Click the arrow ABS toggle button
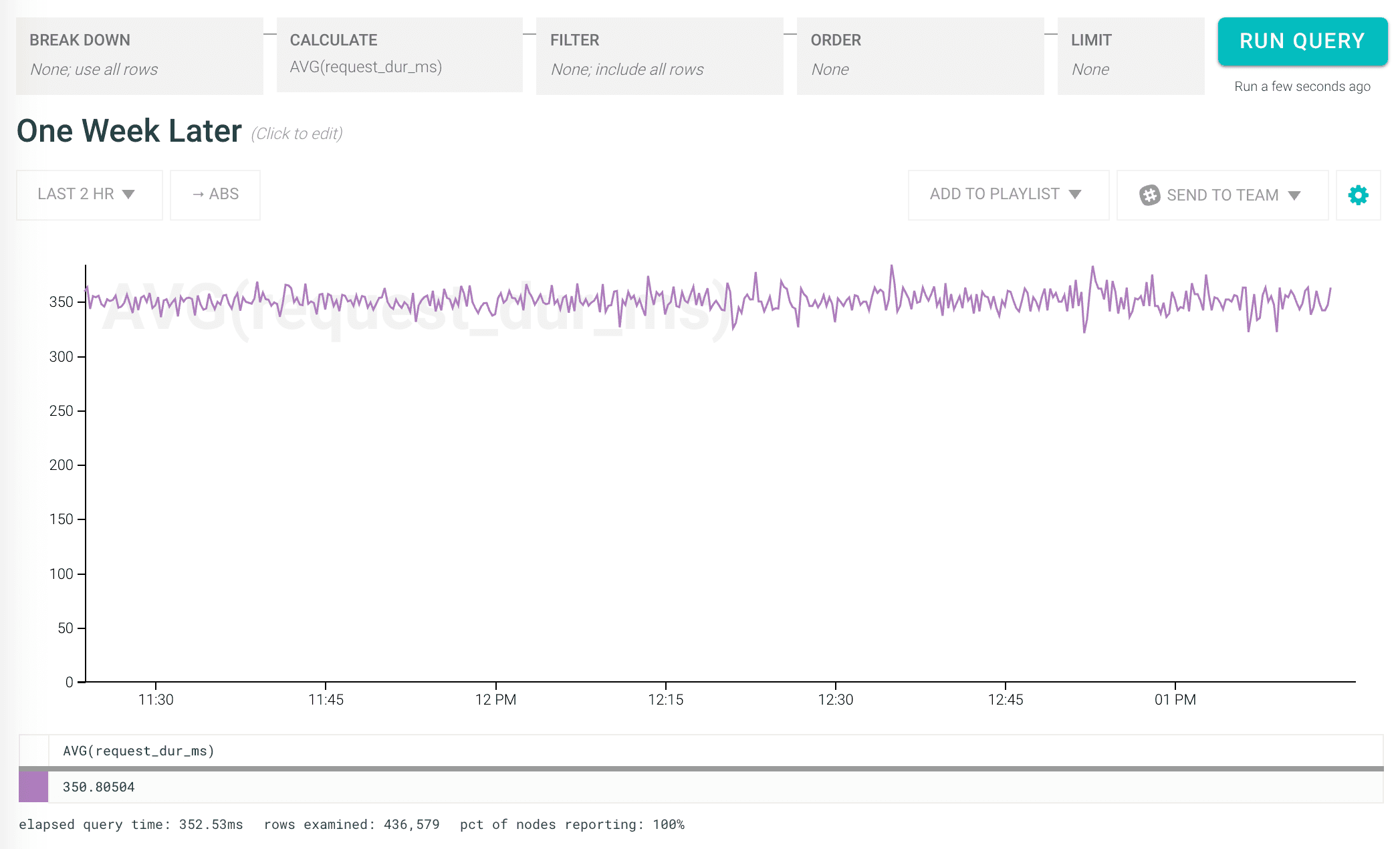 click(215, 195)
